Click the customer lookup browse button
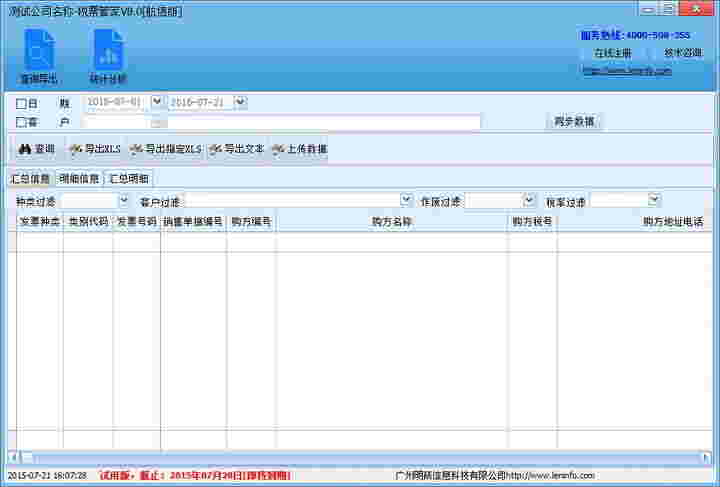 [x=157, y=123]
